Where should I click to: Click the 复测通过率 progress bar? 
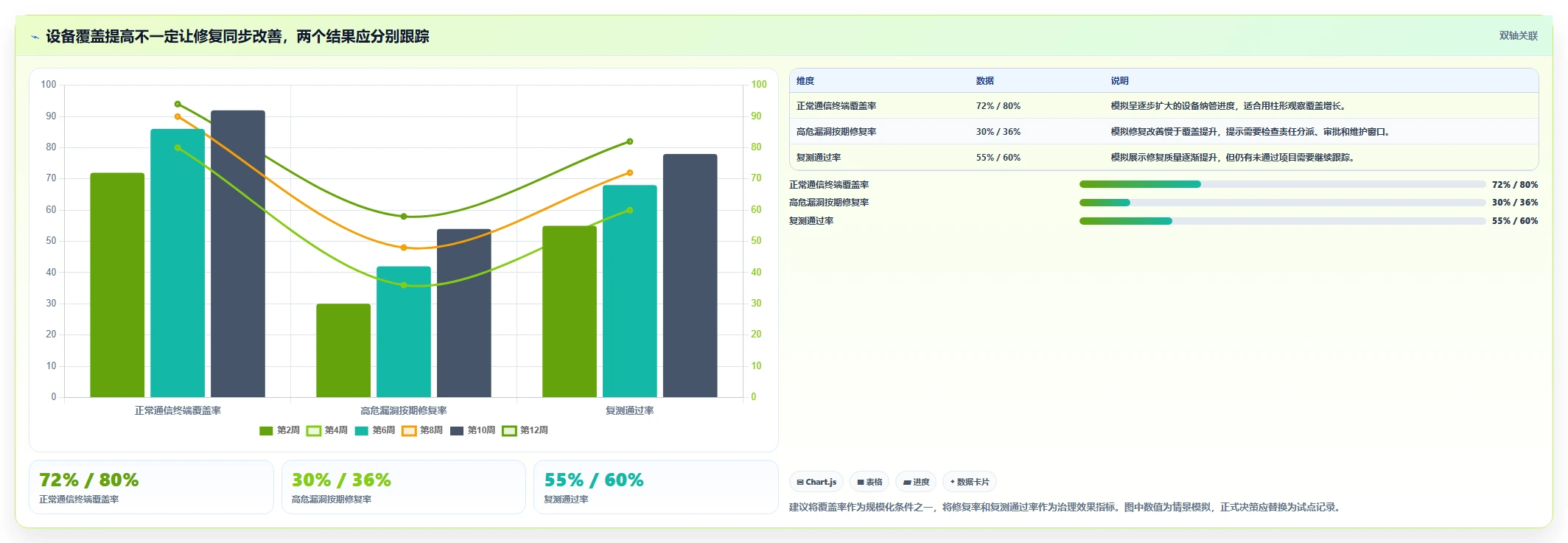(1282, 221)
